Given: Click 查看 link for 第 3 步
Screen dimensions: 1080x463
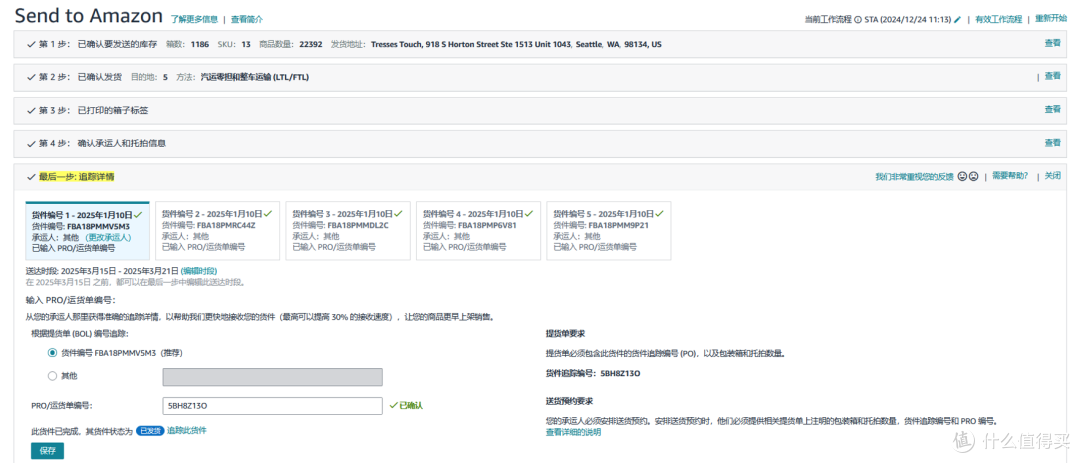Looking at the screenshot, I should (1052, 109).
